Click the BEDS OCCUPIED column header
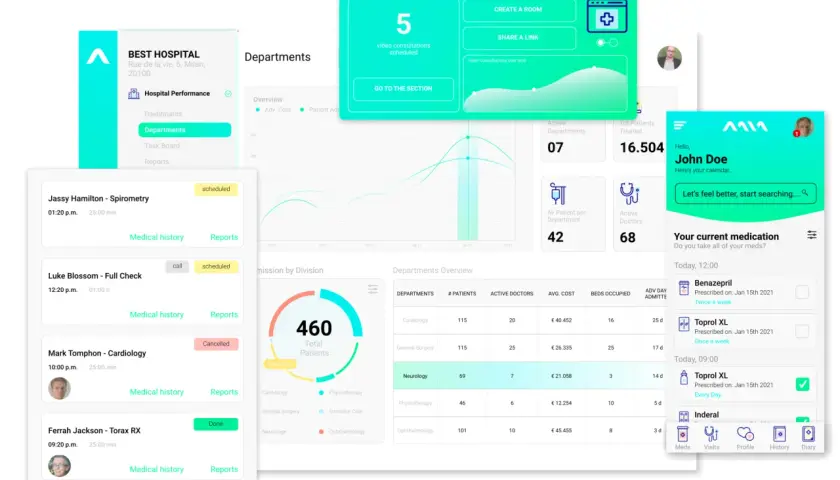 [610, 294]
